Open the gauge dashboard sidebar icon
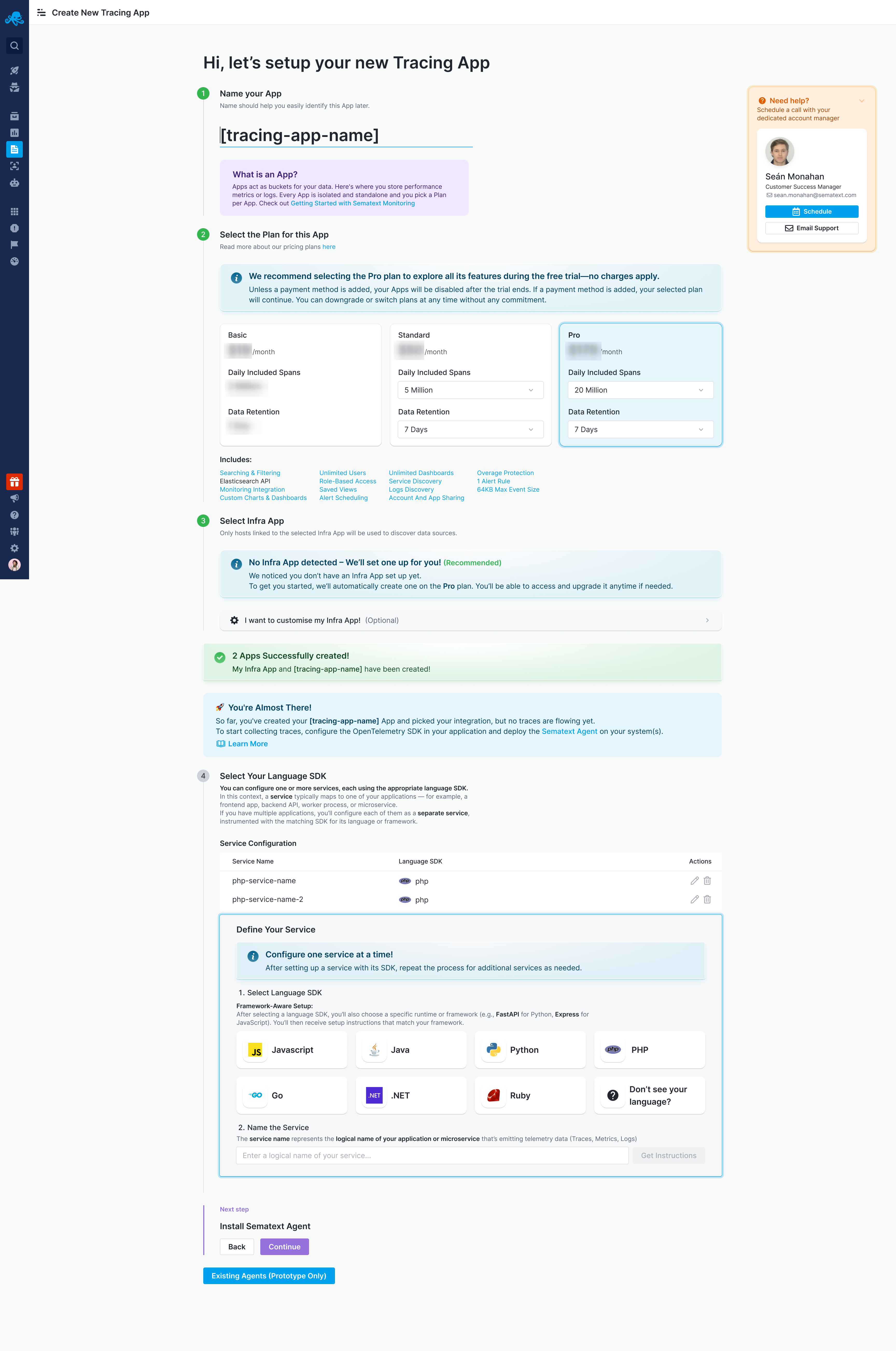Screen dimensions: 896x1351 coord(14,261)
